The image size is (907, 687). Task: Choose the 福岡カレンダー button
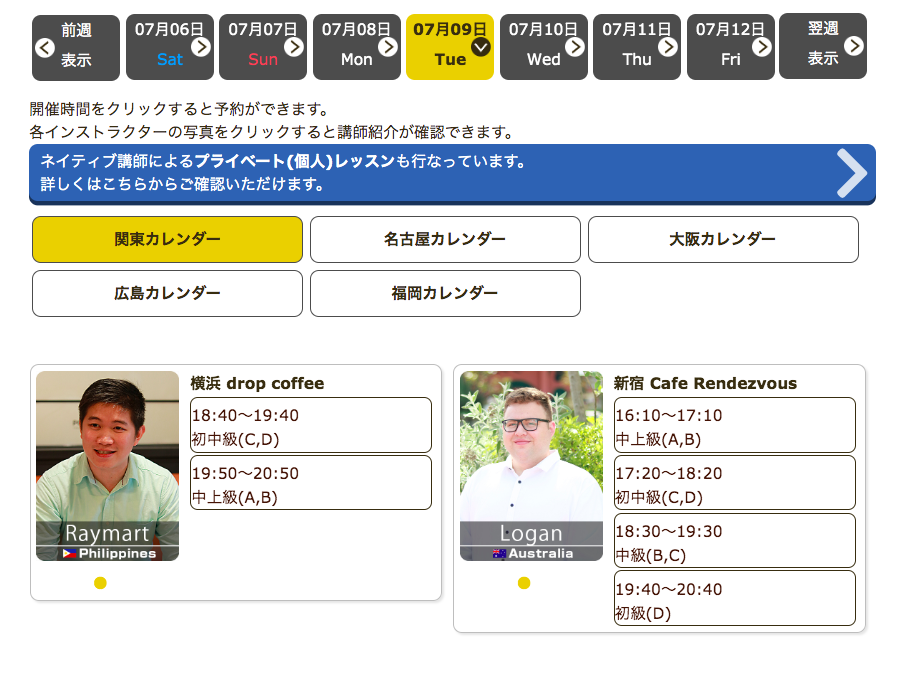[x=445, y=294]
